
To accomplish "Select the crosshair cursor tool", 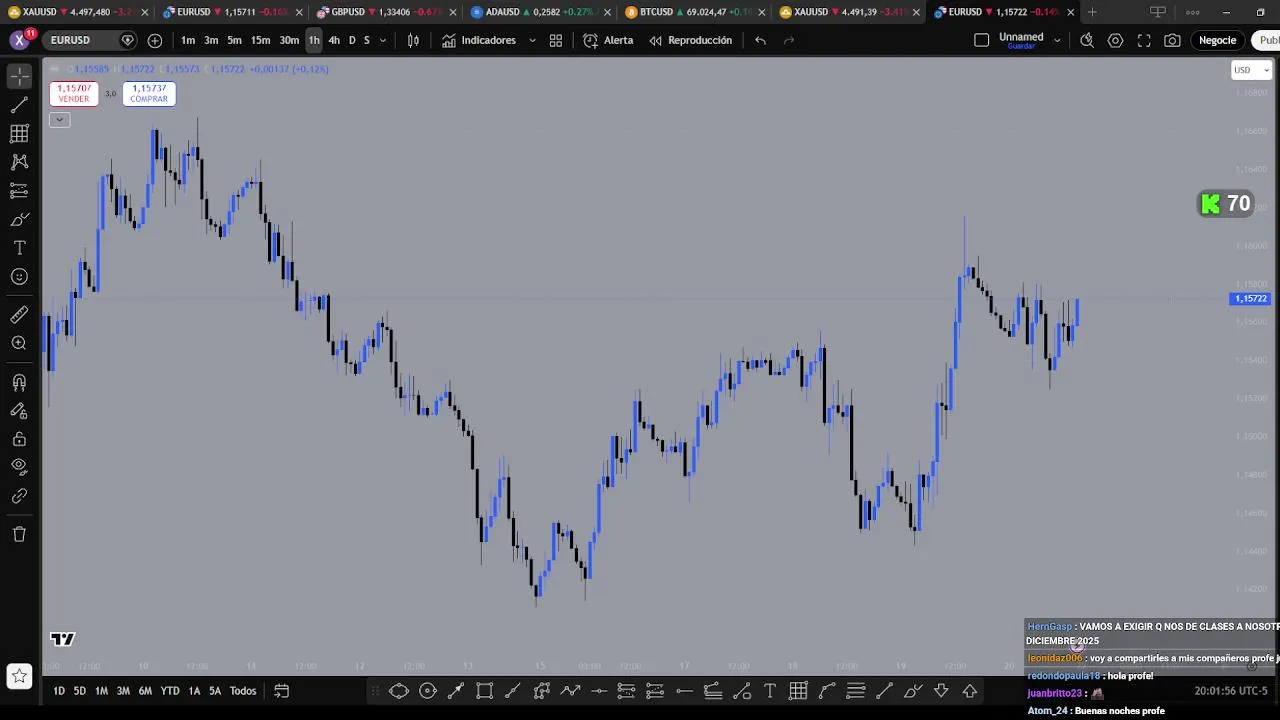I will (19, 76).
